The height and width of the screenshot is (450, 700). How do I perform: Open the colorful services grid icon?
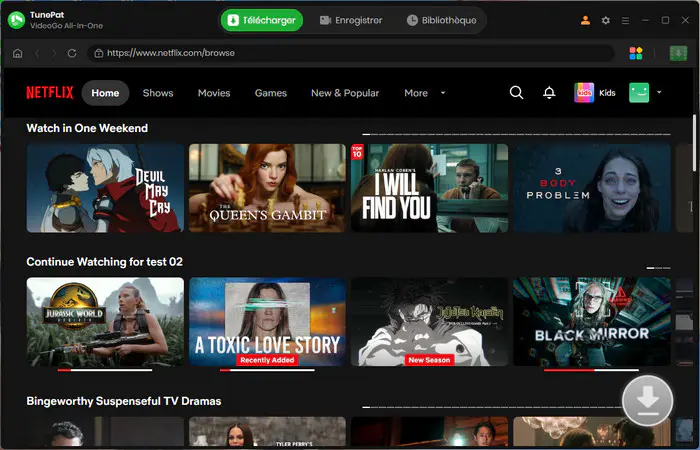[x=636, y=53]
